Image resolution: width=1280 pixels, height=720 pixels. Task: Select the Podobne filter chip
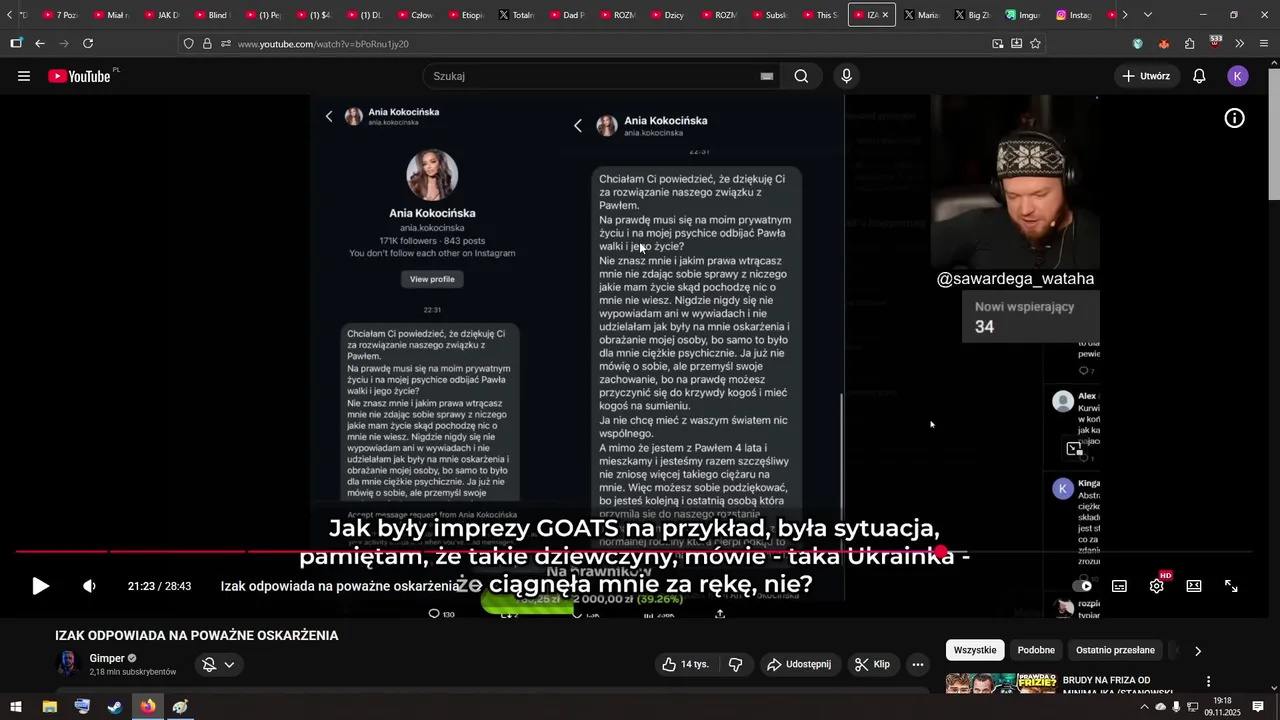click(x=1036, y=650)
